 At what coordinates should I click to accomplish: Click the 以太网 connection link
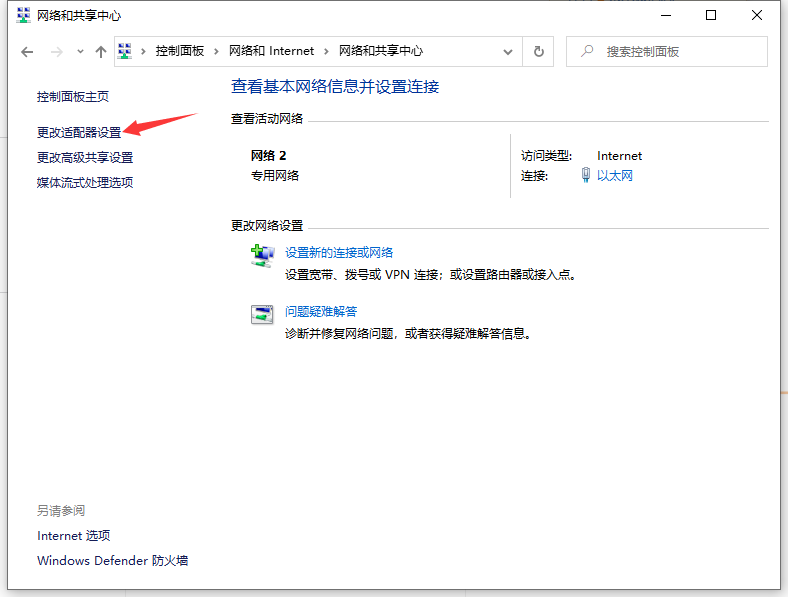point(614,176)
